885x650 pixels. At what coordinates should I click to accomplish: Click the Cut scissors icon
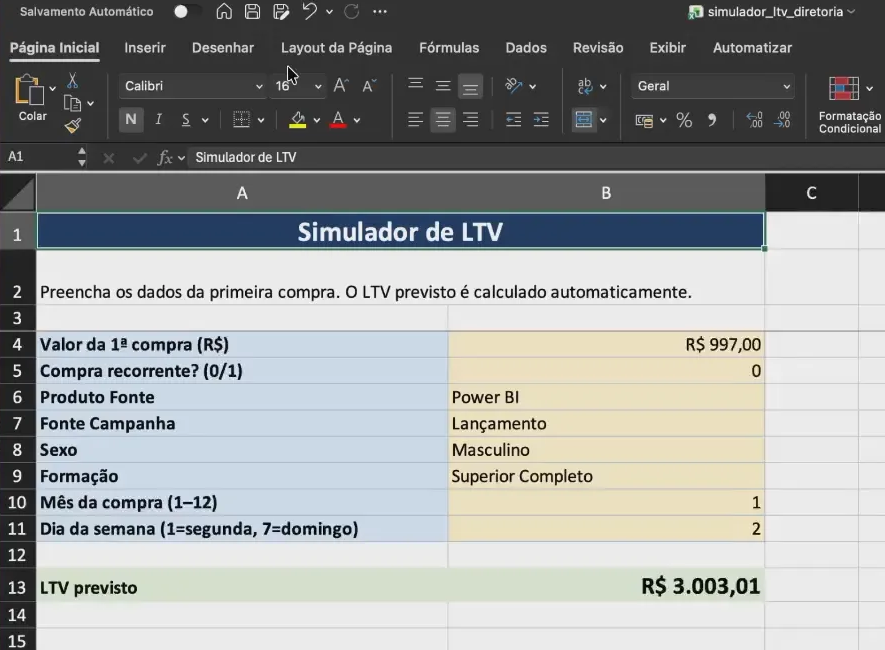pos(72,81)
